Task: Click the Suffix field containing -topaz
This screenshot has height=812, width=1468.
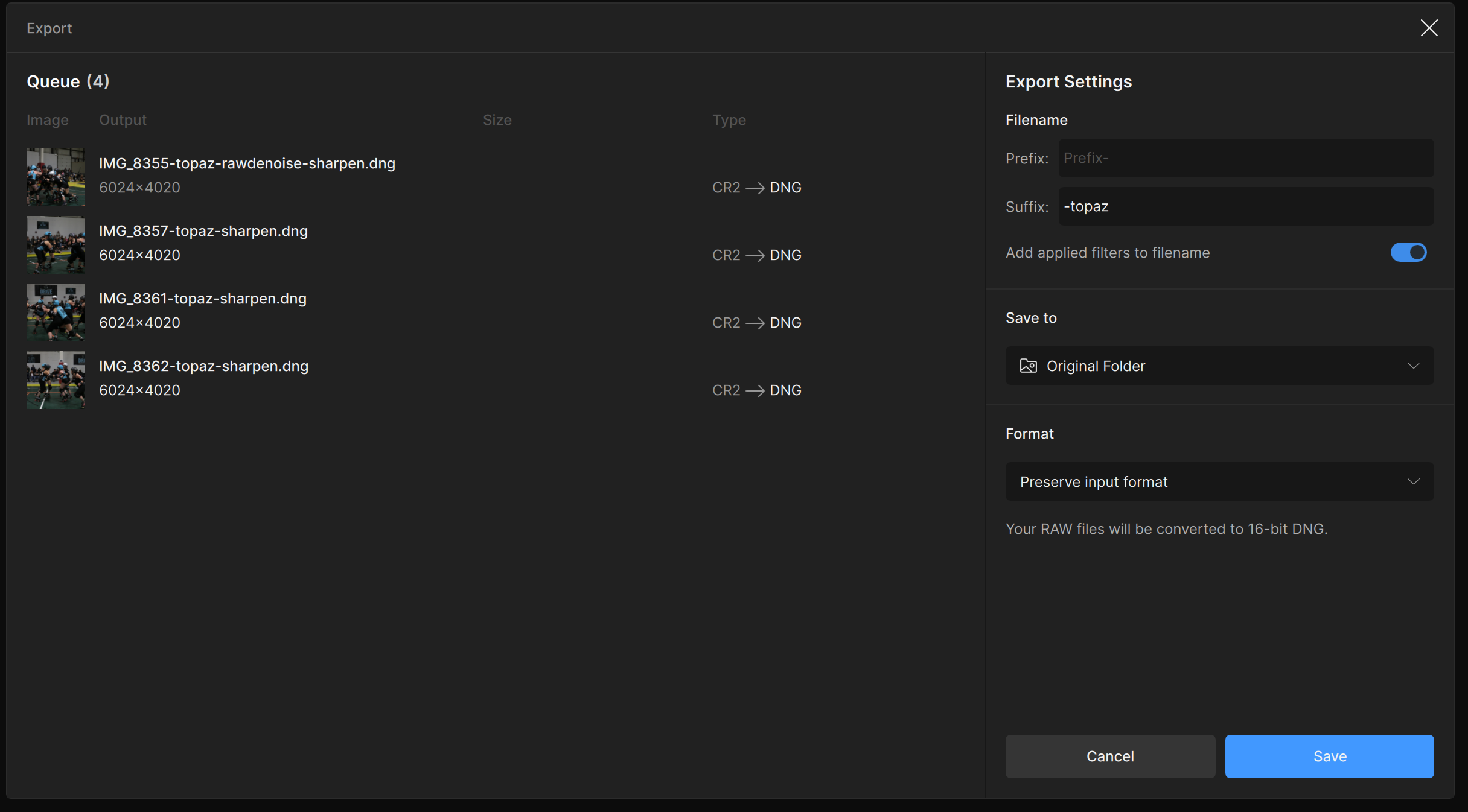Action: [x=1245, y=206]
